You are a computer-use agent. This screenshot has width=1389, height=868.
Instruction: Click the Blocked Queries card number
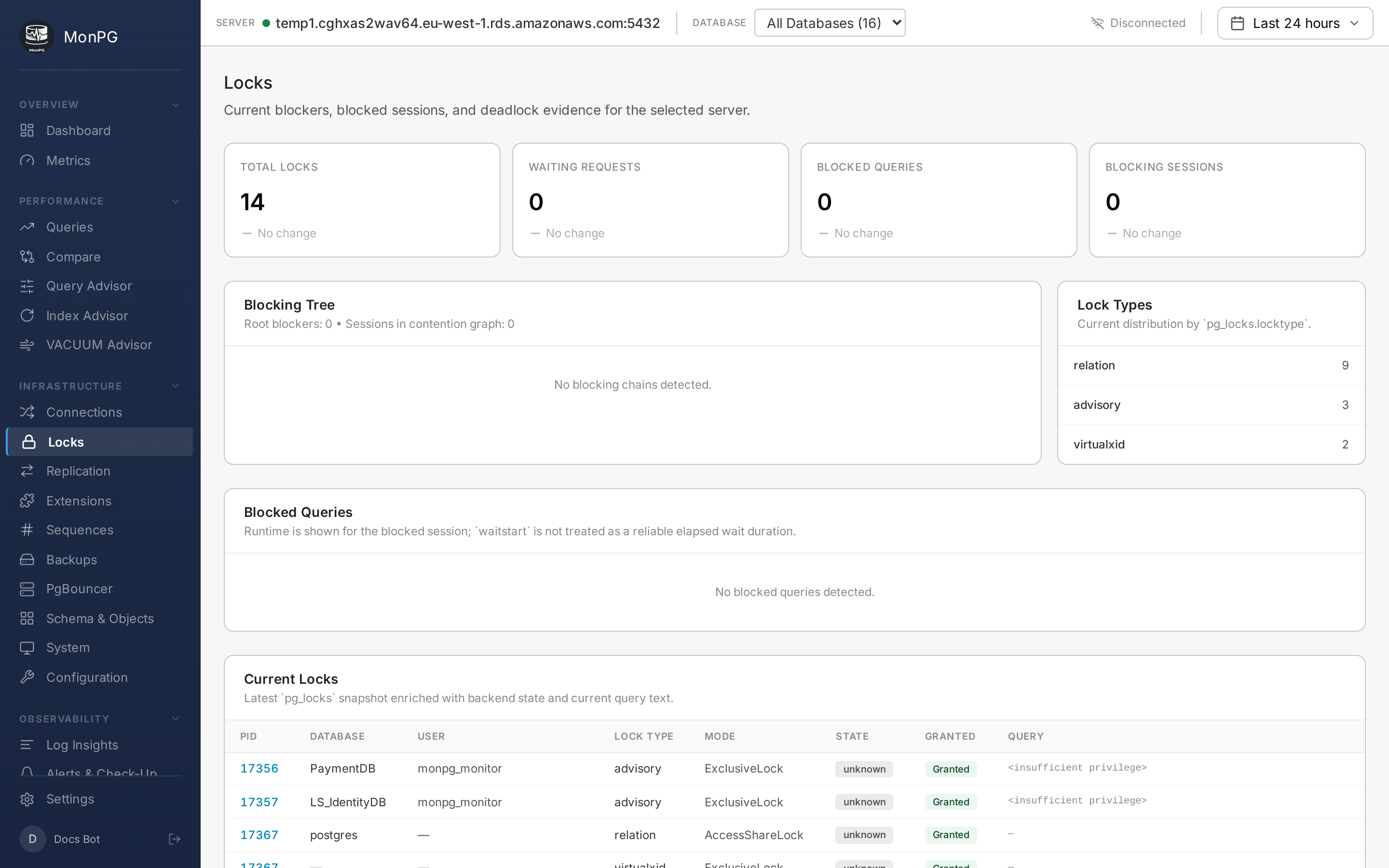pos(824,202)
